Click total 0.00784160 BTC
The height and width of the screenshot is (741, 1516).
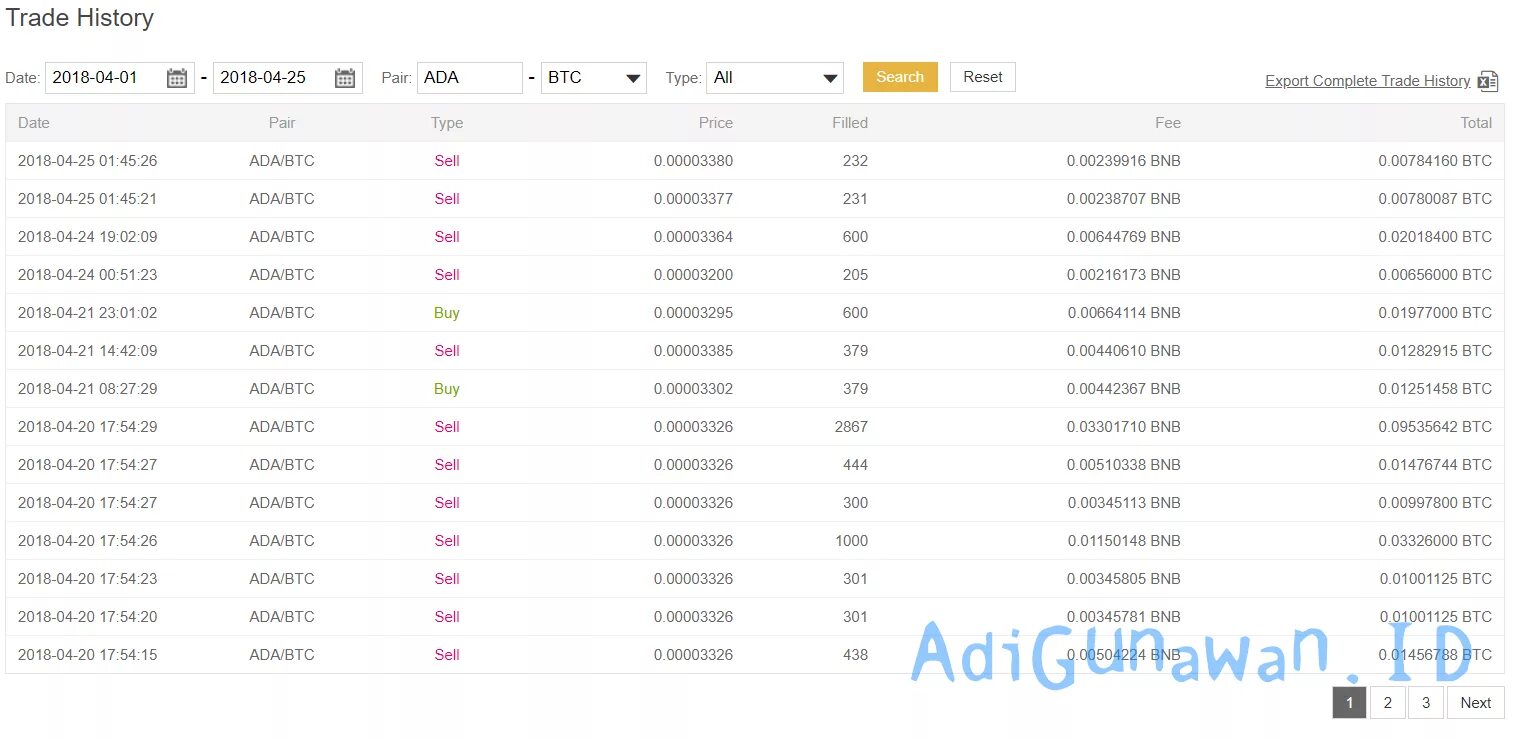(1435, 161)
